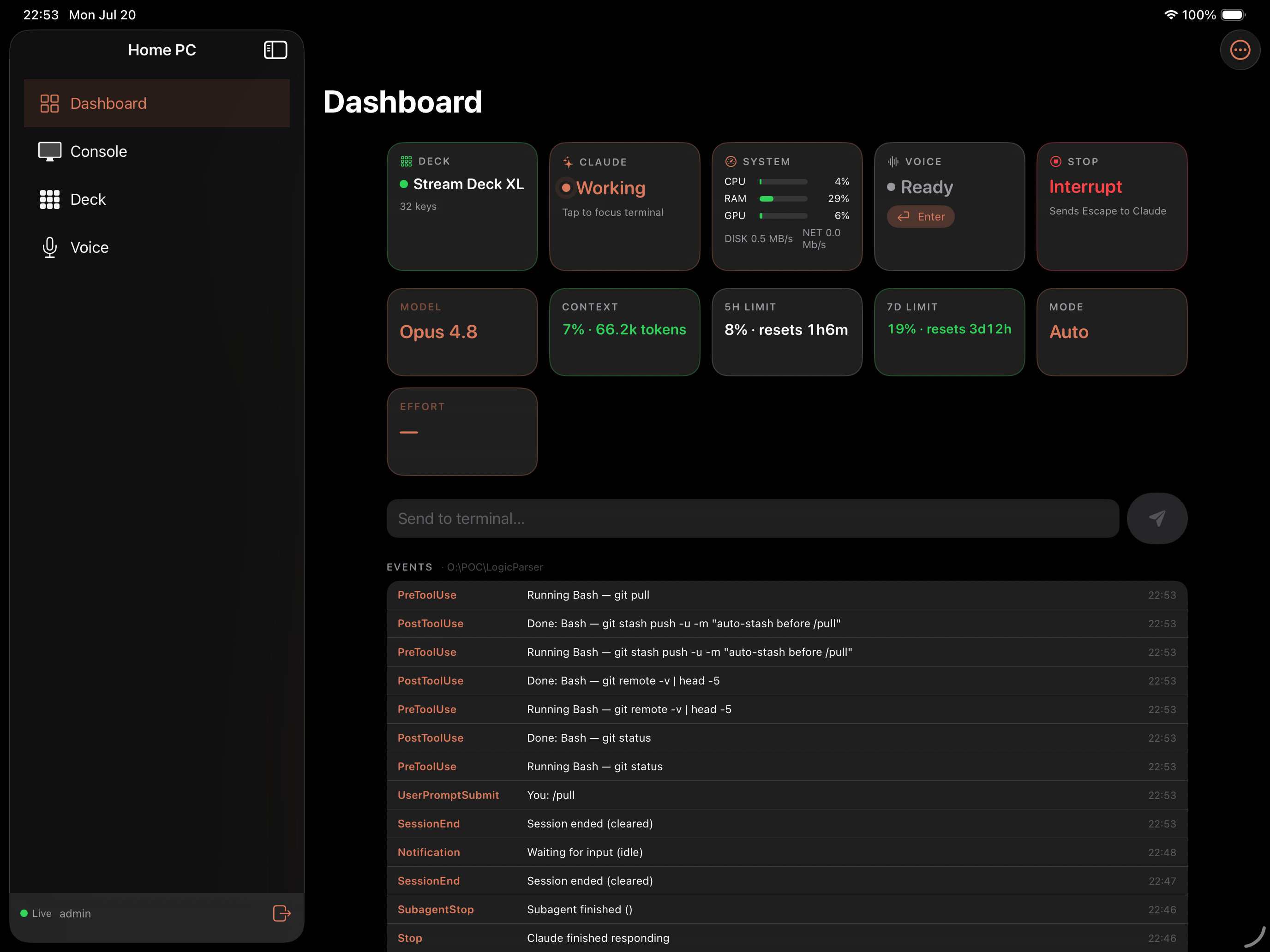The image size is (1270, 952).
Task: Click the Dashboard grid icon in sidebar
Action: (49, 103)
